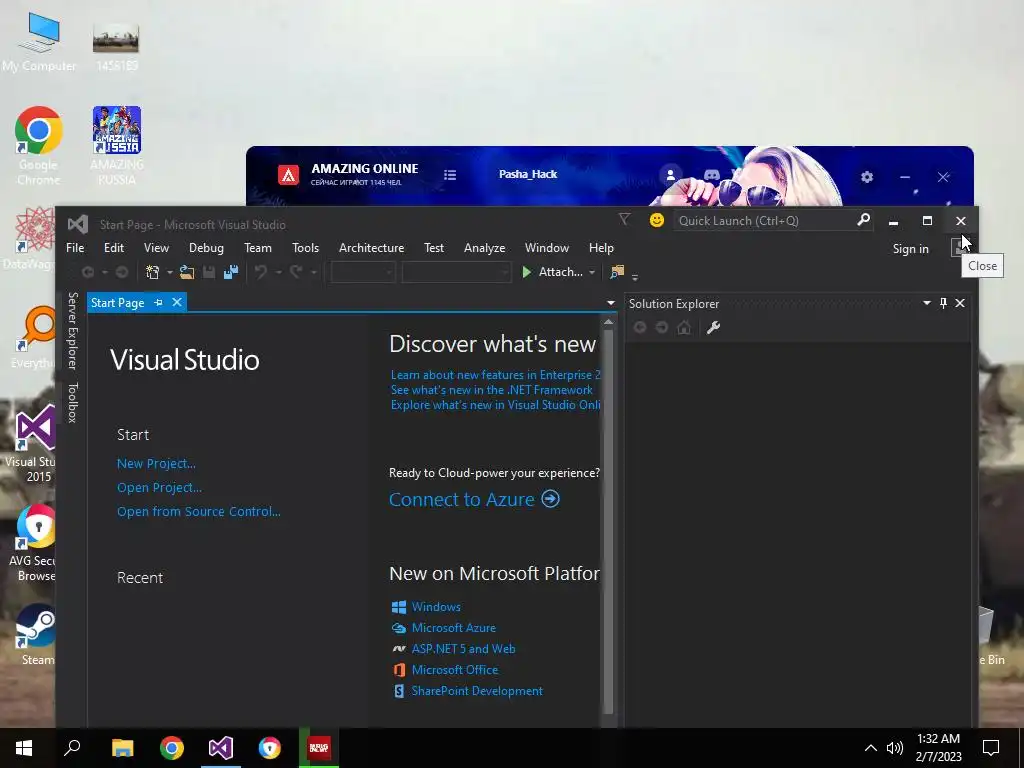The image size is (1024, 768).
Task: Toggle Solution Explorer auto-hide pin
Action: click(x=943, y=303)
